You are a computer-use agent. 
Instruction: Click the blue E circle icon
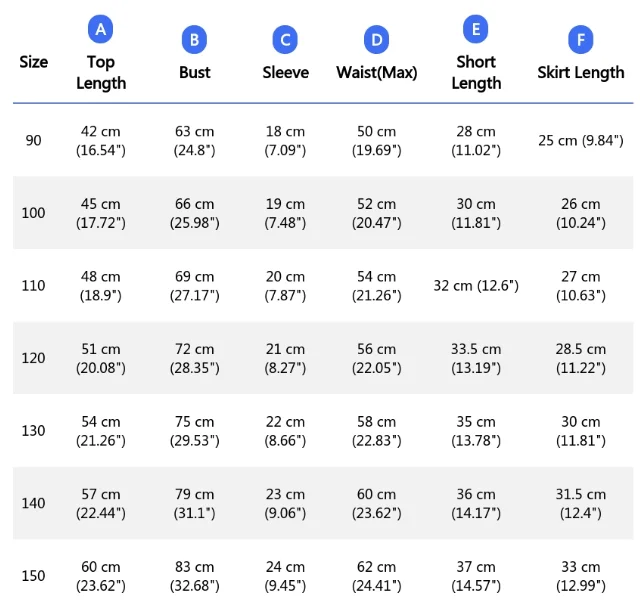click(476, 29)
